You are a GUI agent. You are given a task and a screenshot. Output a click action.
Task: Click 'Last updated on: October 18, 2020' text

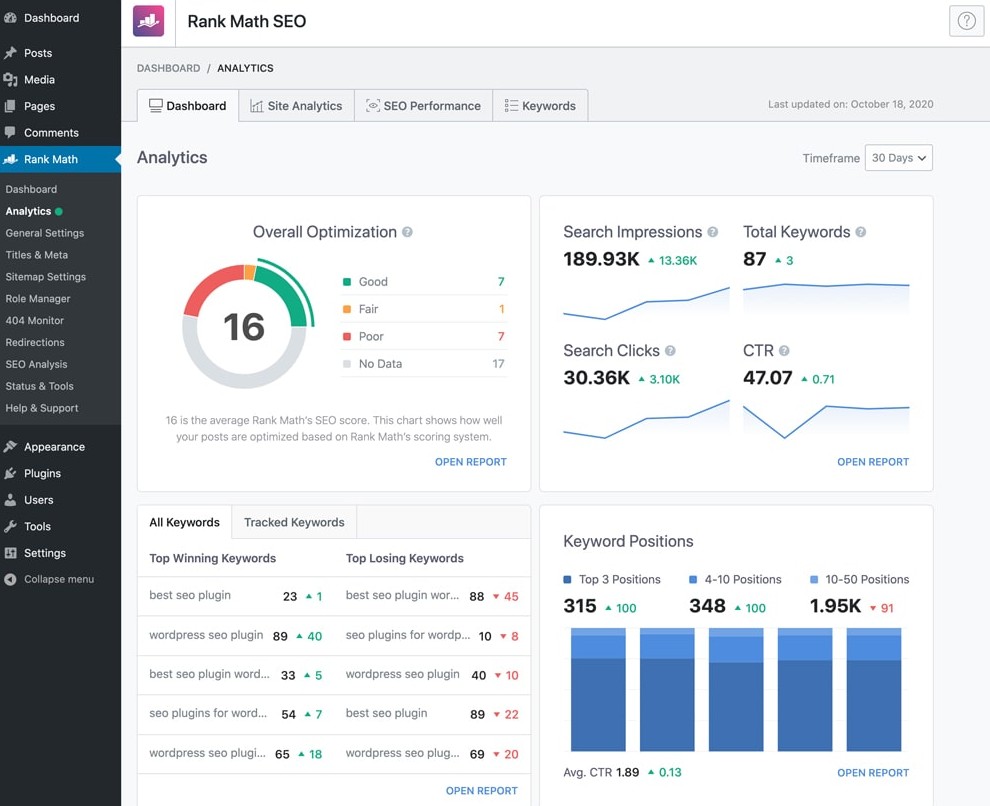[x=850, y=104]
